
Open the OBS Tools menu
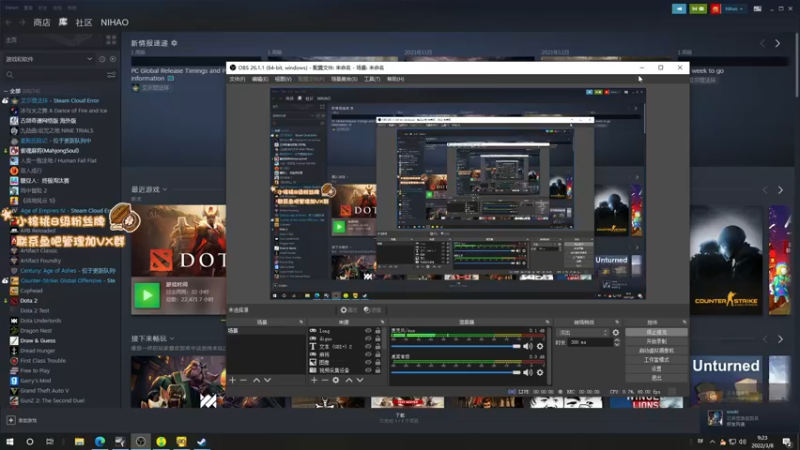pos(372,79)
